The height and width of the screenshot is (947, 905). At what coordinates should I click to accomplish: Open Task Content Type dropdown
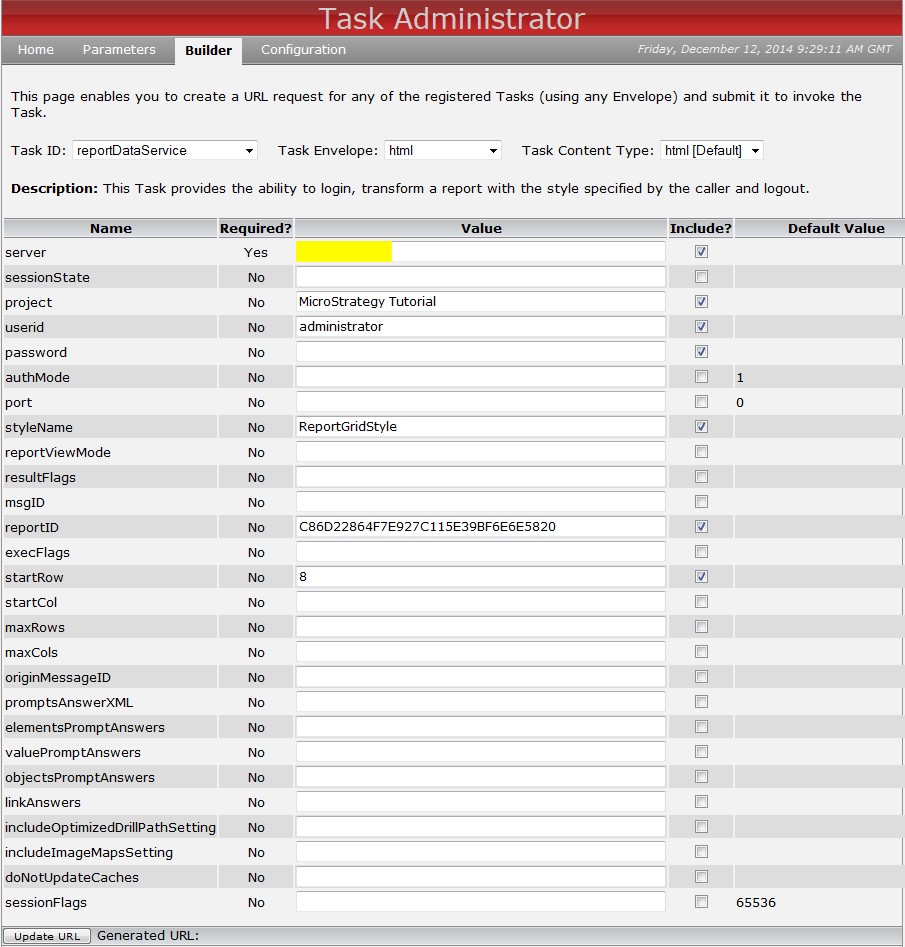click(712, 150)
